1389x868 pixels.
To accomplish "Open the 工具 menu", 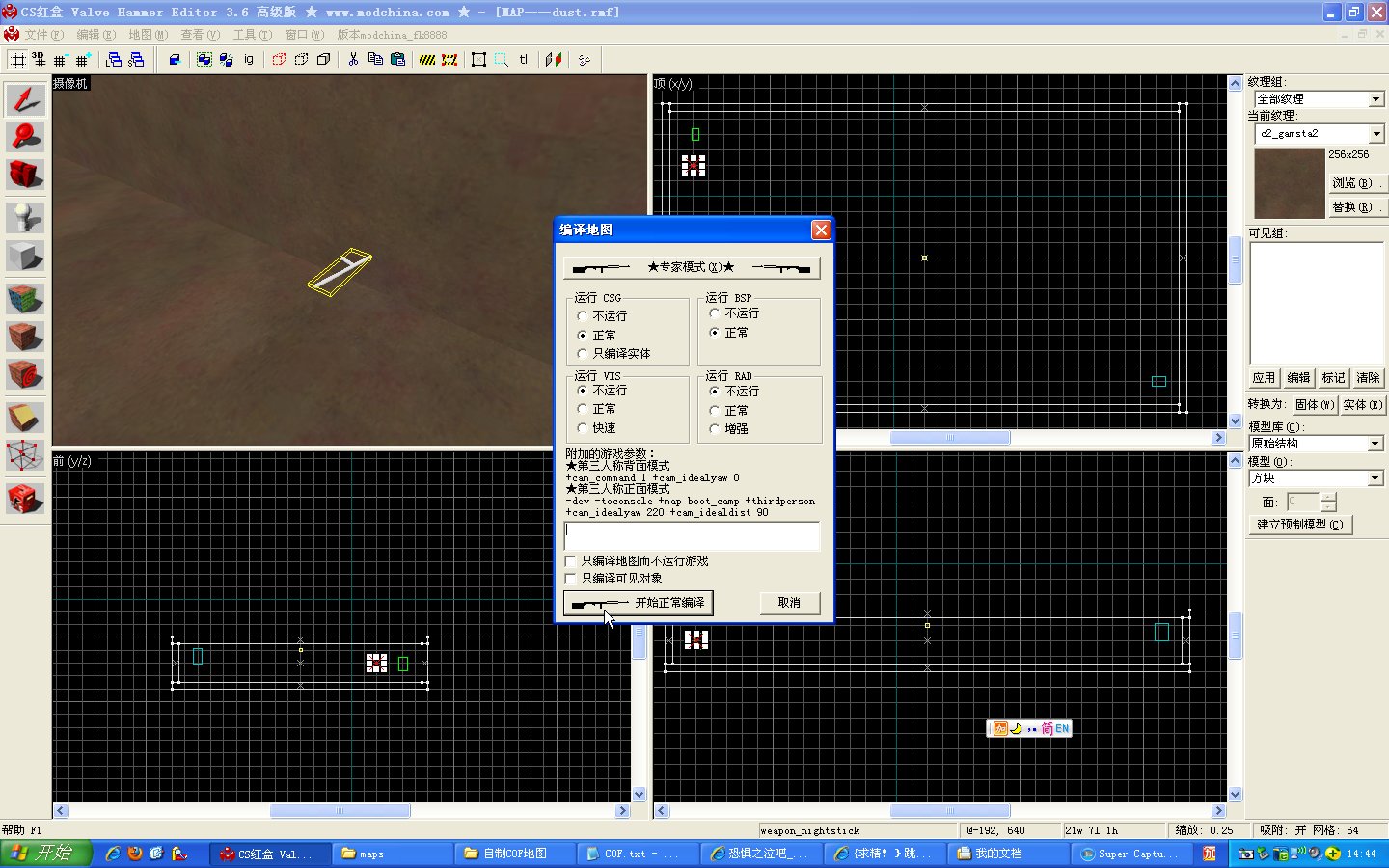I will pyautogui.click(x=252, y=35).
